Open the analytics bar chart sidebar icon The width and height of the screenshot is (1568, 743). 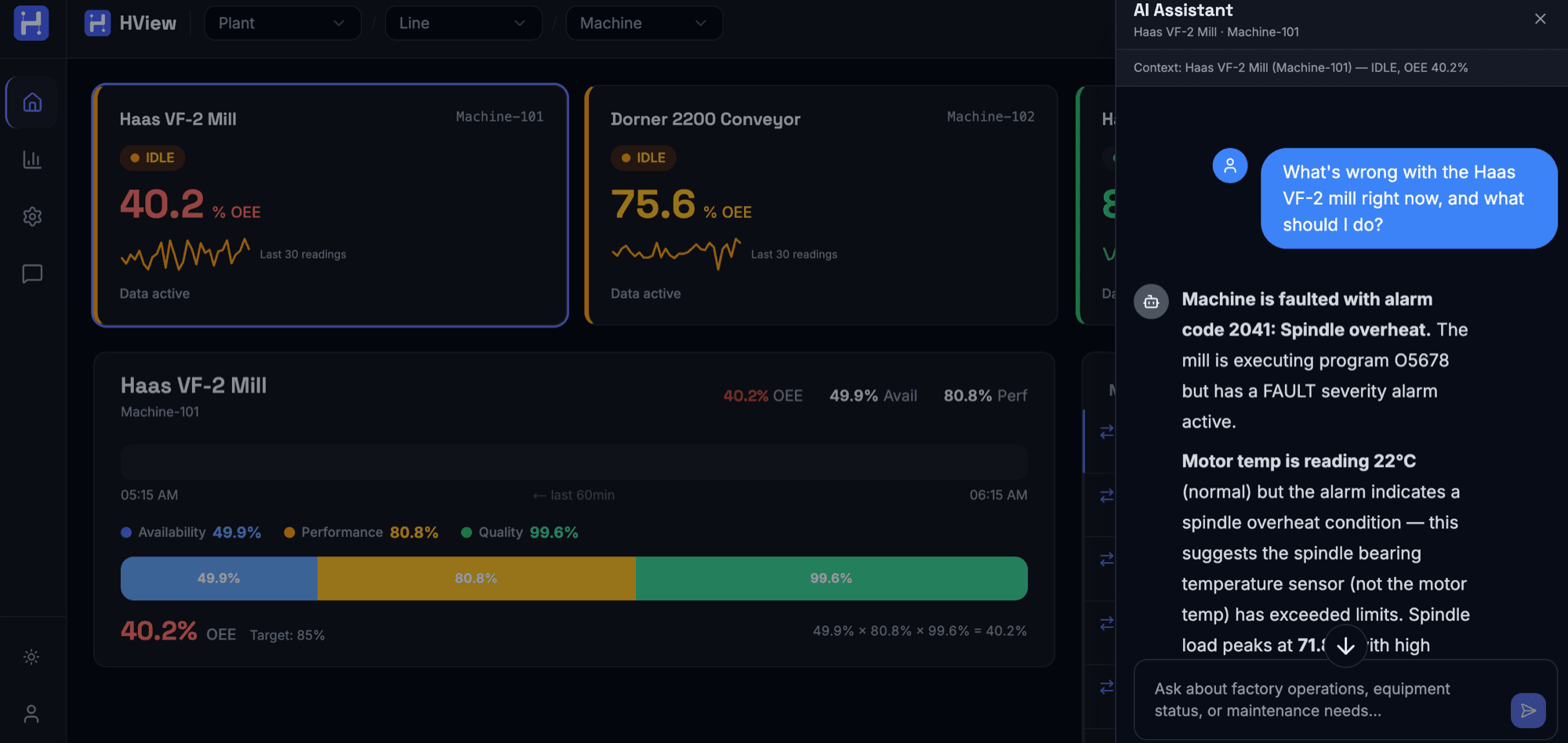(32, 160)
